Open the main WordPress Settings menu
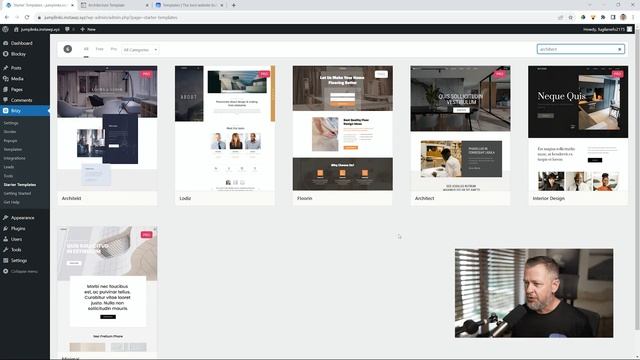This screenshot has width=640, height=360. coord(19,260)
